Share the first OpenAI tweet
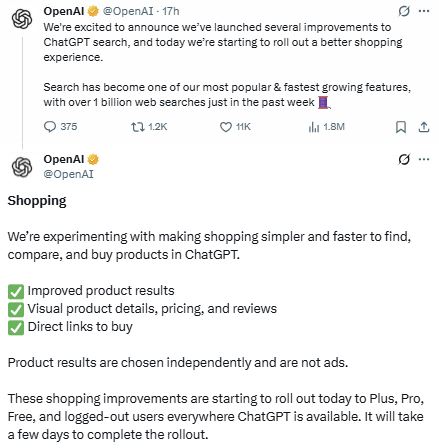439x448 pixels. pyautogui.click(x=424, y=127)
